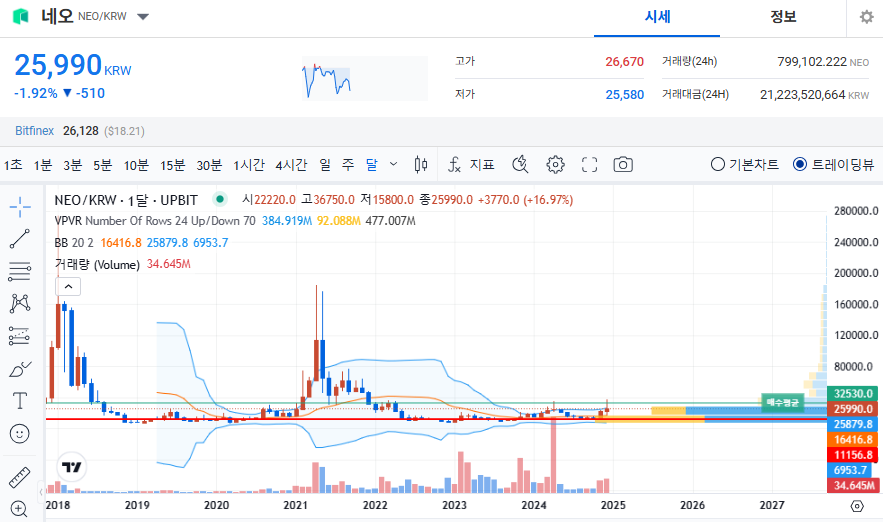883x522 pixels.
Task: Open chart settings gear in toolbar
Action: (555, 164)
